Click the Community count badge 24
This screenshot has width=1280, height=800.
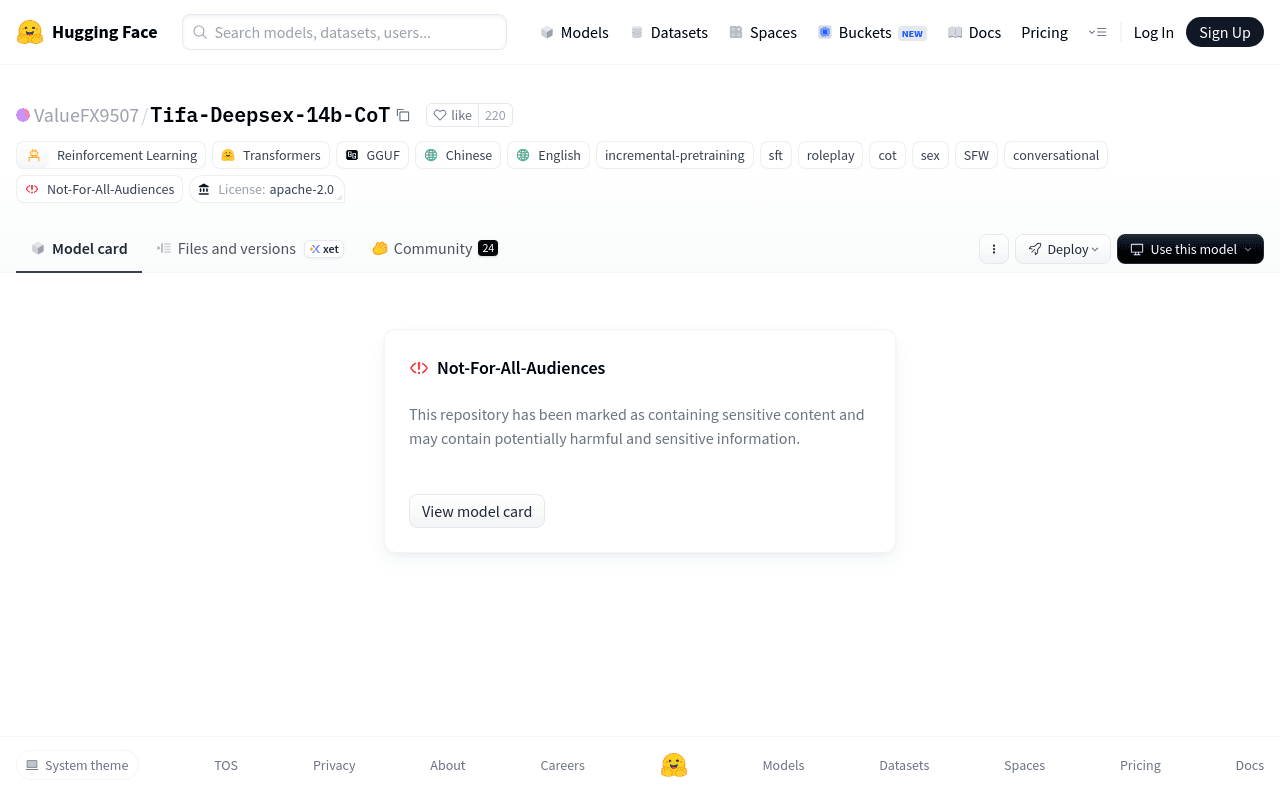(x=488, y=248)
